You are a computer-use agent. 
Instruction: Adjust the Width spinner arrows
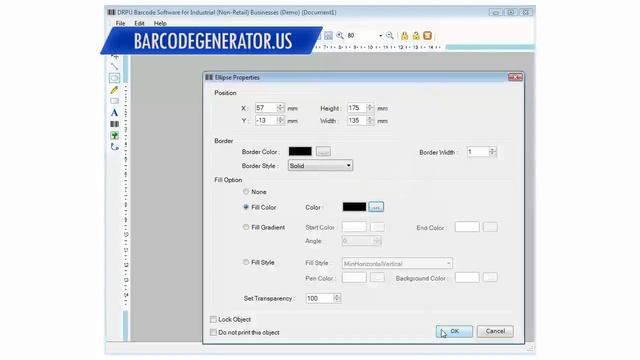370,120
